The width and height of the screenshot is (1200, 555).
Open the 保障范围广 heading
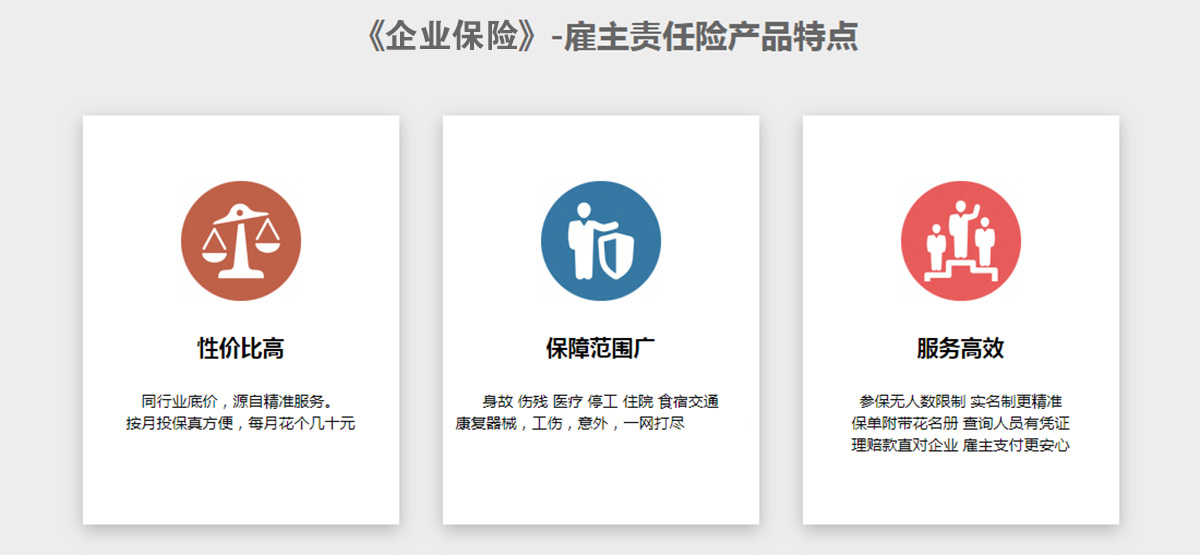(600, 348)
